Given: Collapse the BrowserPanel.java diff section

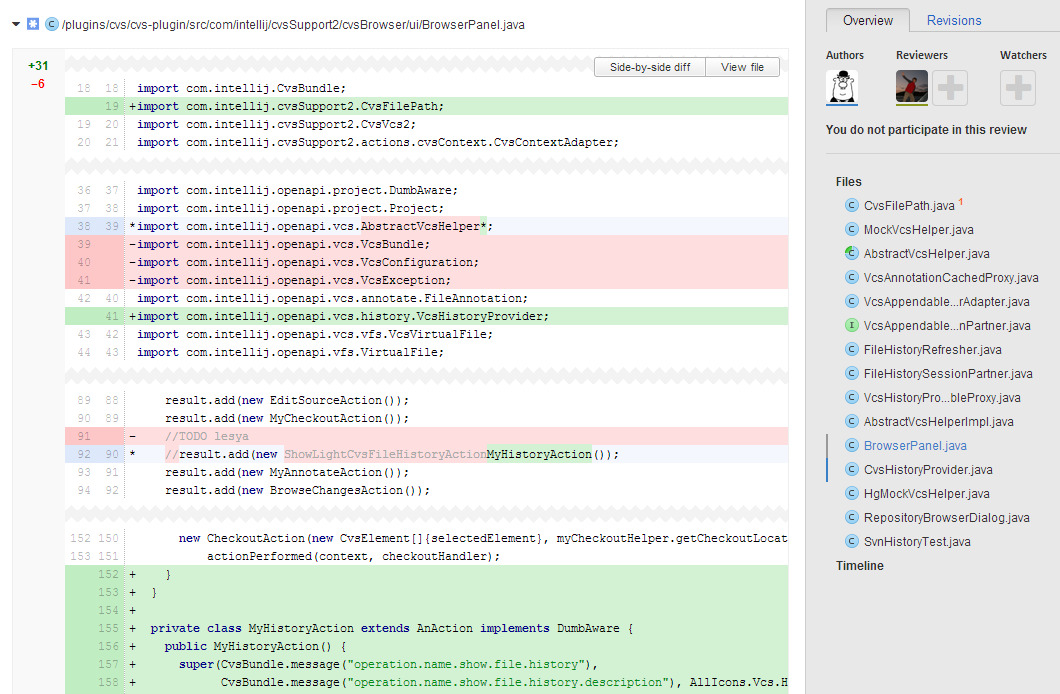Looking at the screenshot, I should 16,24.
